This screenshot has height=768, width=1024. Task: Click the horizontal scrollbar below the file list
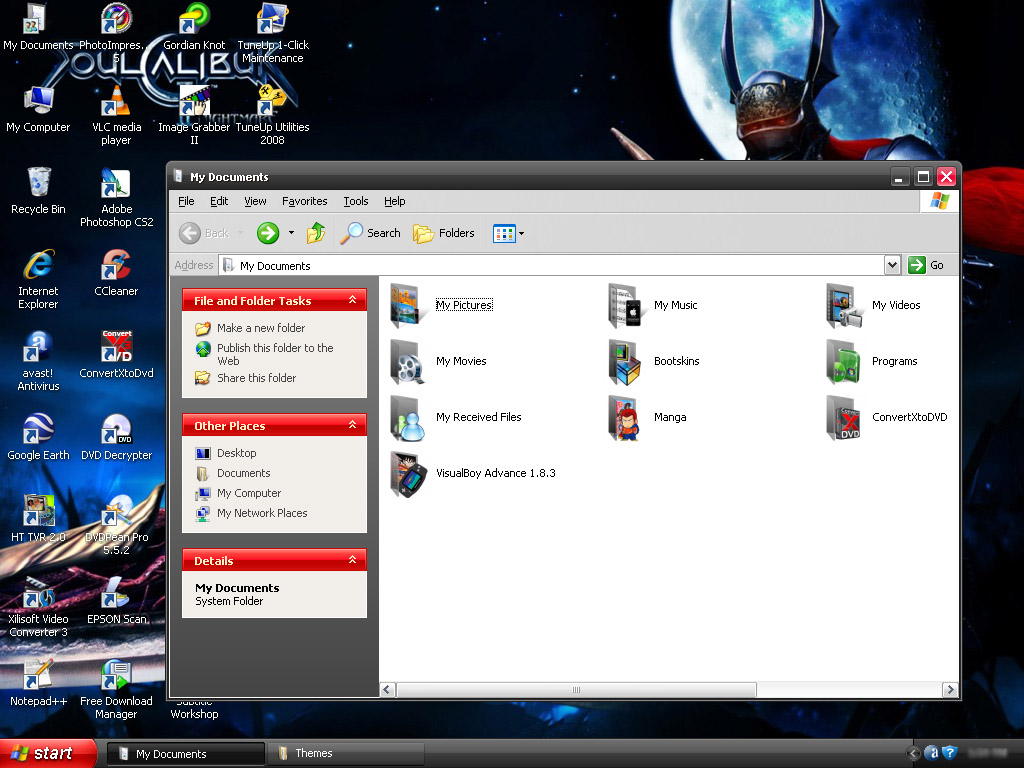(x=575, y=689)
